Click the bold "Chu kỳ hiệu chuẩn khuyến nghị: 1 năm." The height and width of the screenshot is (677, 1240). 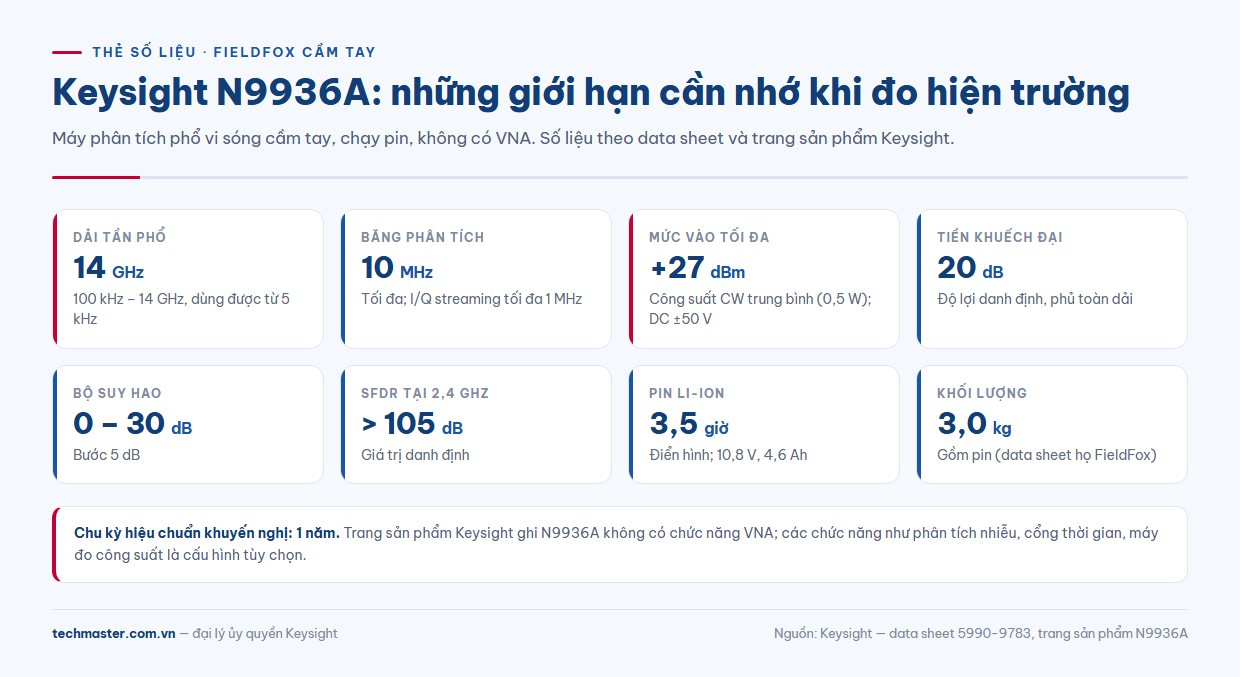(207, 533)
